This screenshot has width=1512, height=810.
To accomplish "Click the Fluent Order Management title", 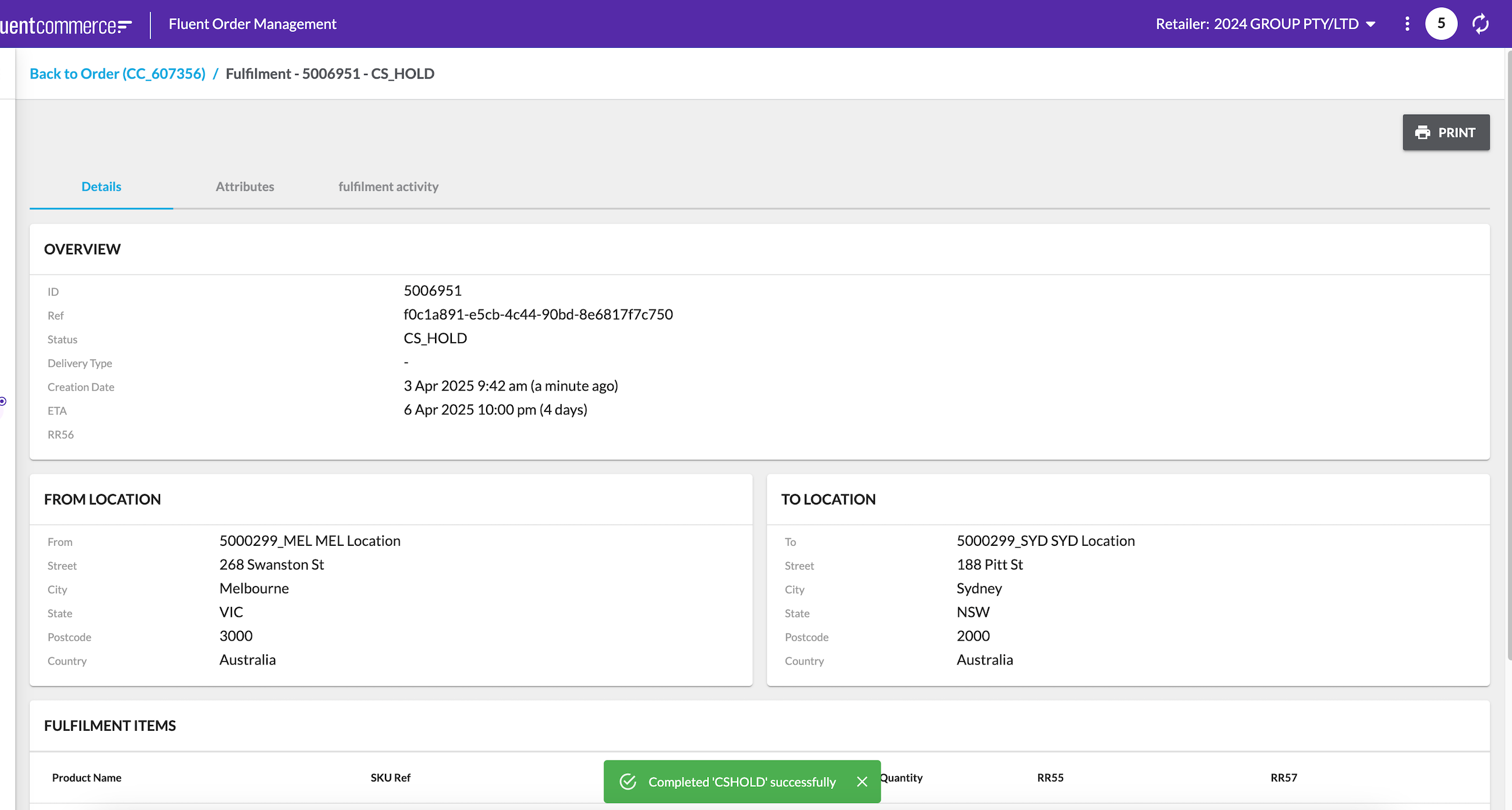I will (252, 24).
